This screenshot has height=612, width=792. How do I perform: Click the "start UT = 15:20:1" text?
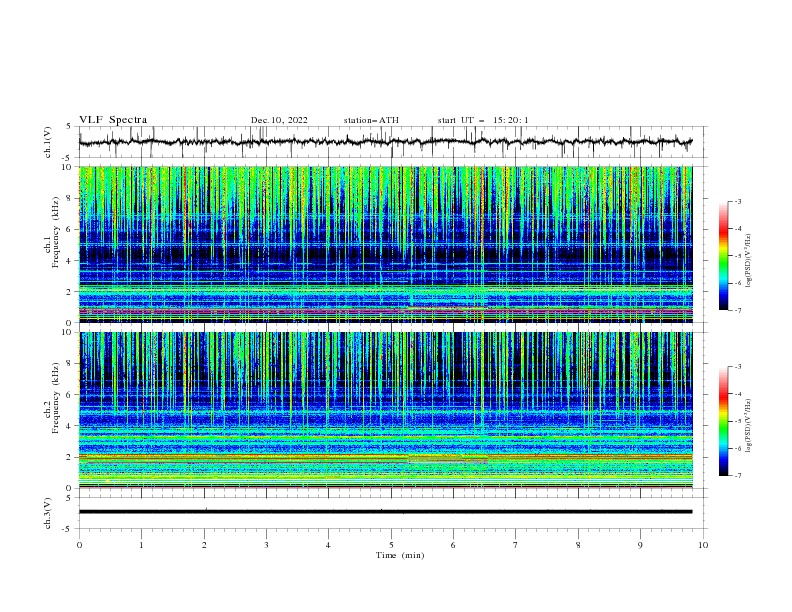(x=483, y=120)
